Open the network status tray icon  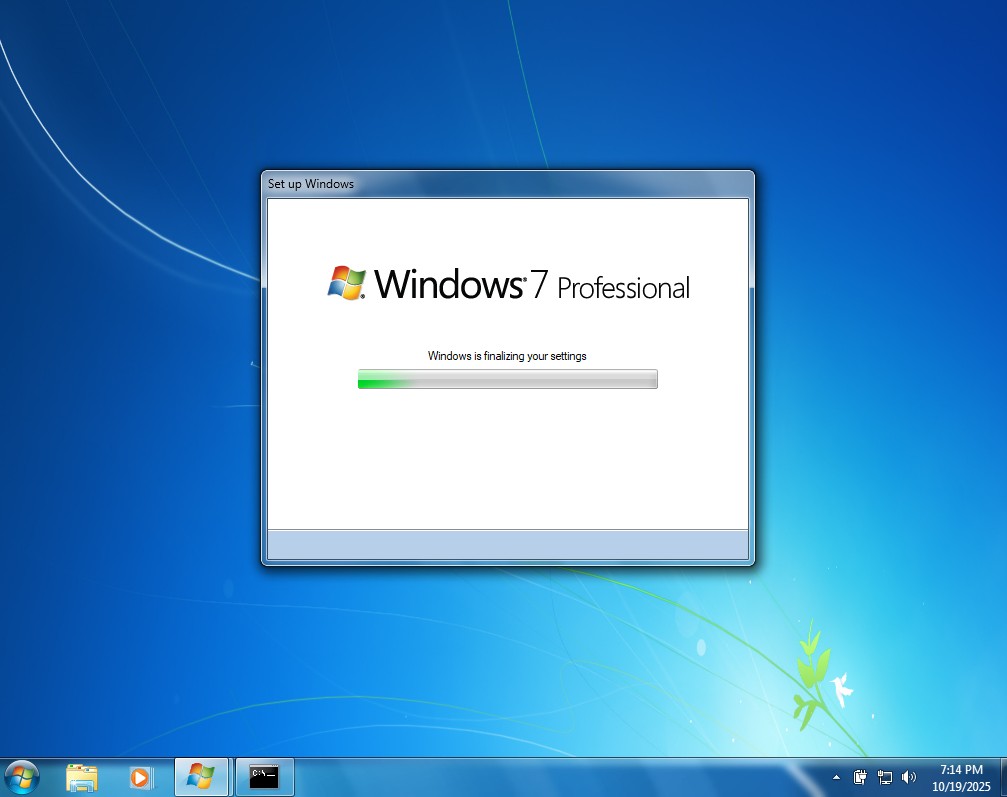885,777
